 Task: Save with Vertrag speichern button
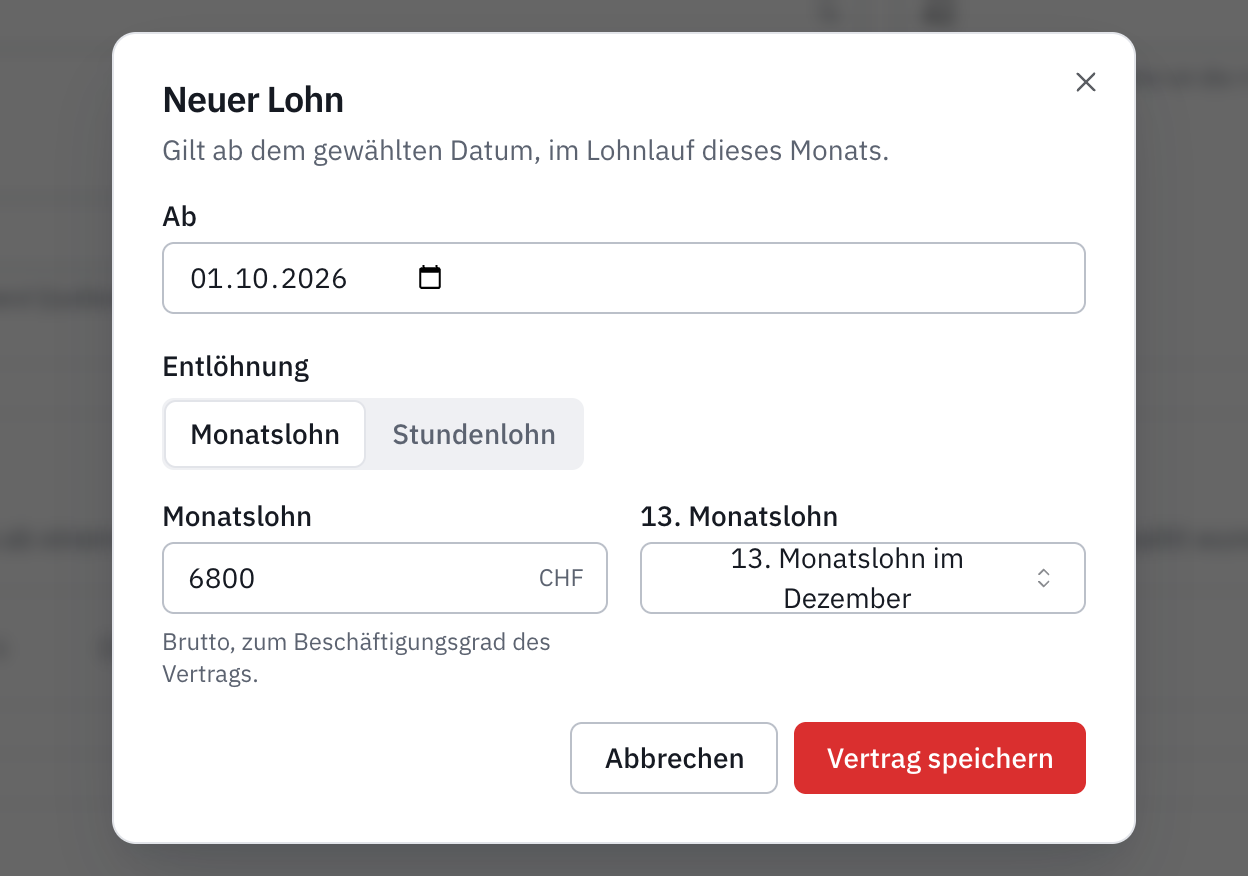coord(940,758)
